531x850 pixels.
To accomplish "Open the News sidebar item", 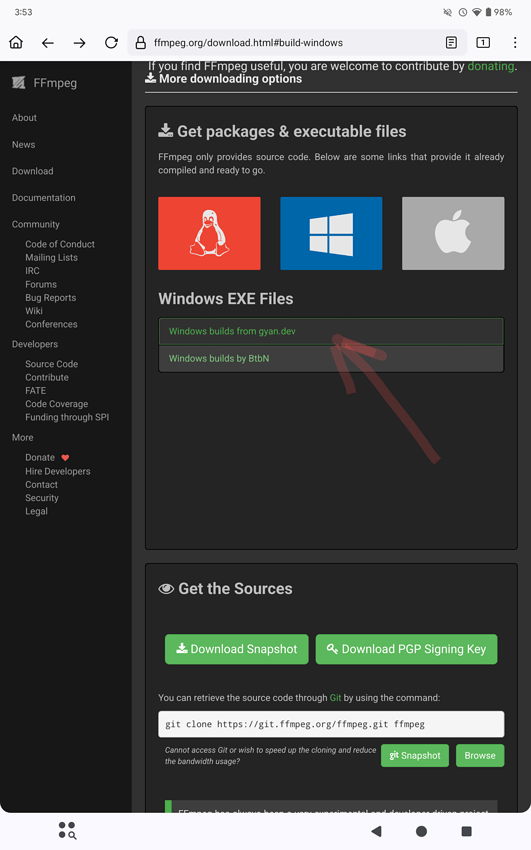I will tap(23, 145).
